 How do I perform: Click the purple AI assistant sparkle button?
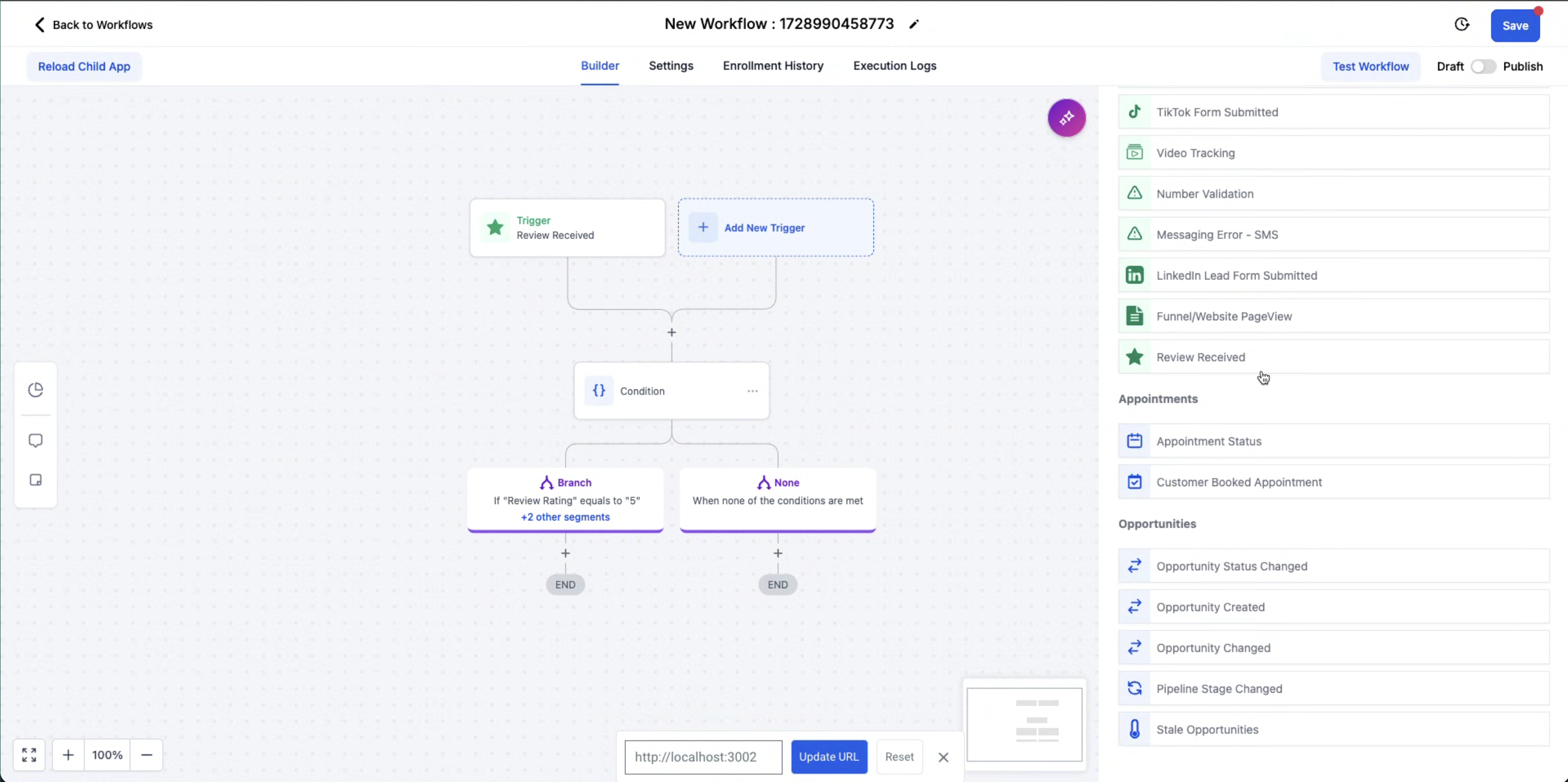1066,117
